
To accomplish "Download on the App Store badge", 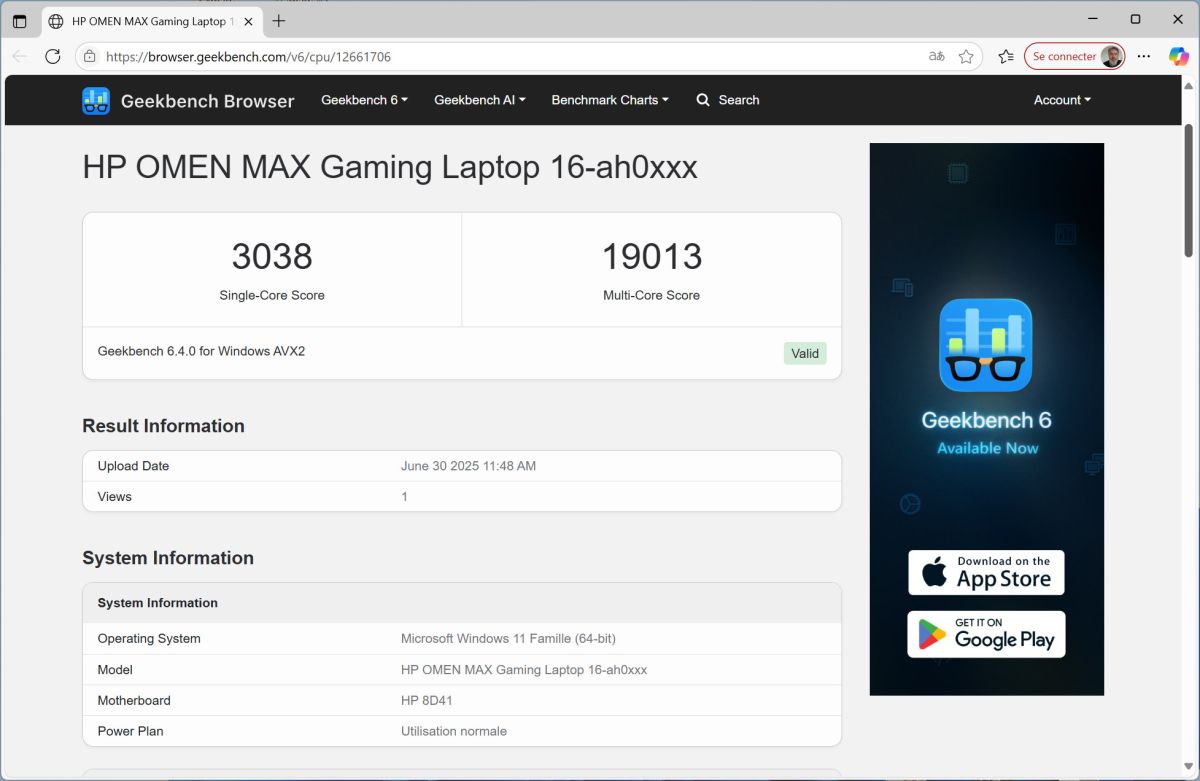I will (x=986, y=572).
